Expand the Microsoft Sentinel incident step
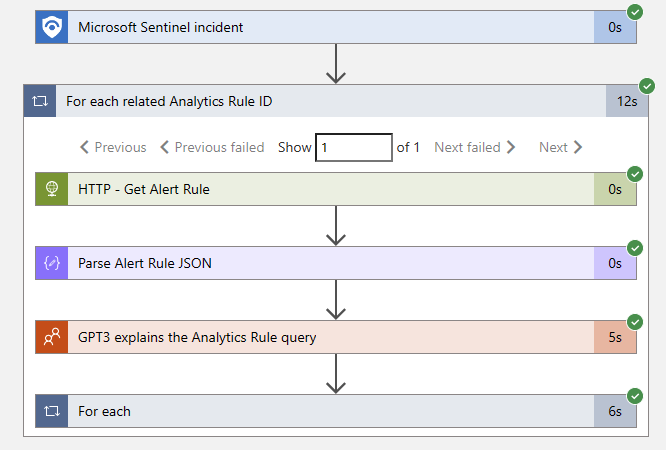666x450 pixels. tap(330, 27)
